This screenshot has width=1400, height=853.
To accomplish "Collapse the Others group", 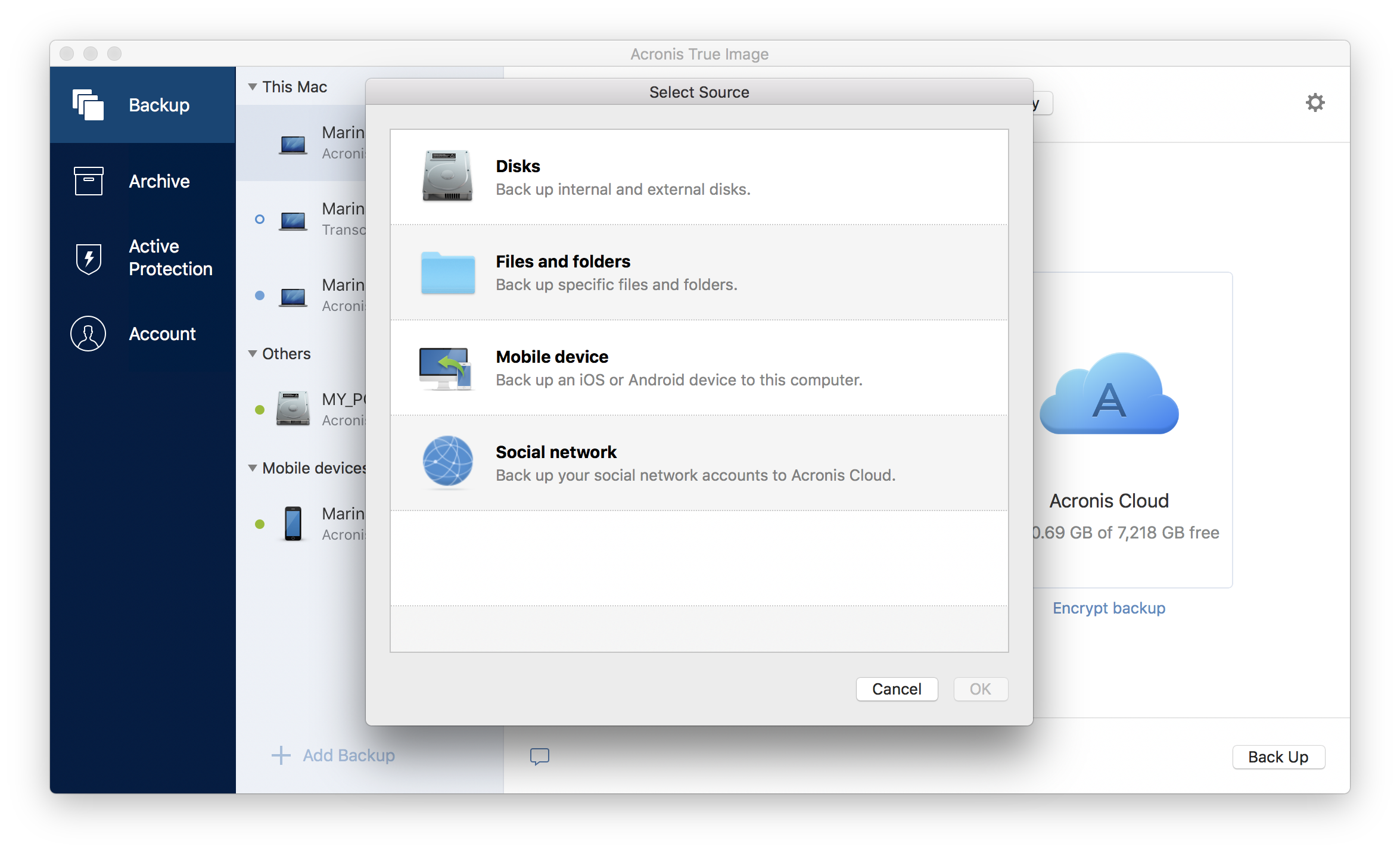I will pos(253,354).
